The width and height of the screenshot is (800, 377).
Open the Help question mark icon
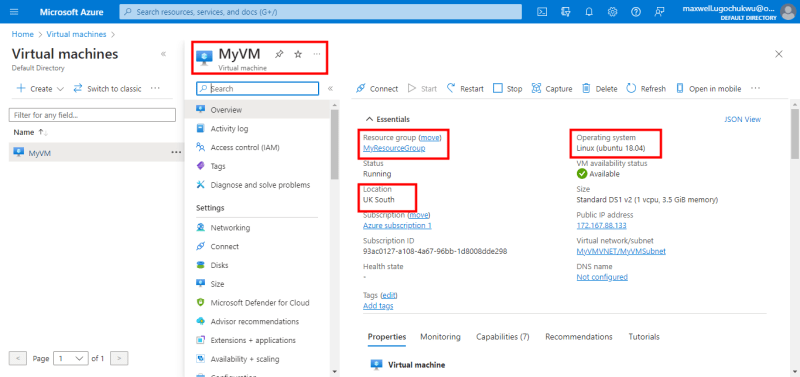pyautogui.click(x=636, y=12)
